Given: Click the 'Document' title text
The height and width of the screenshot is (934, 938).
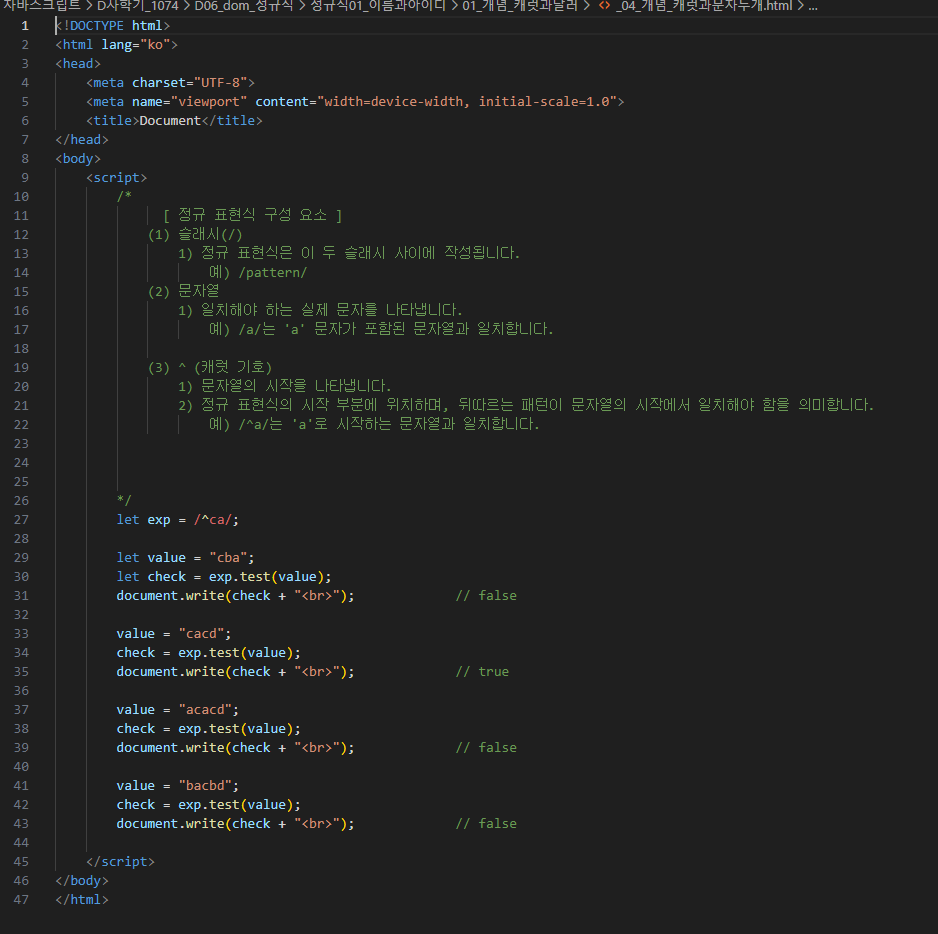Looking at the screenshot, I should pos(170,120).
